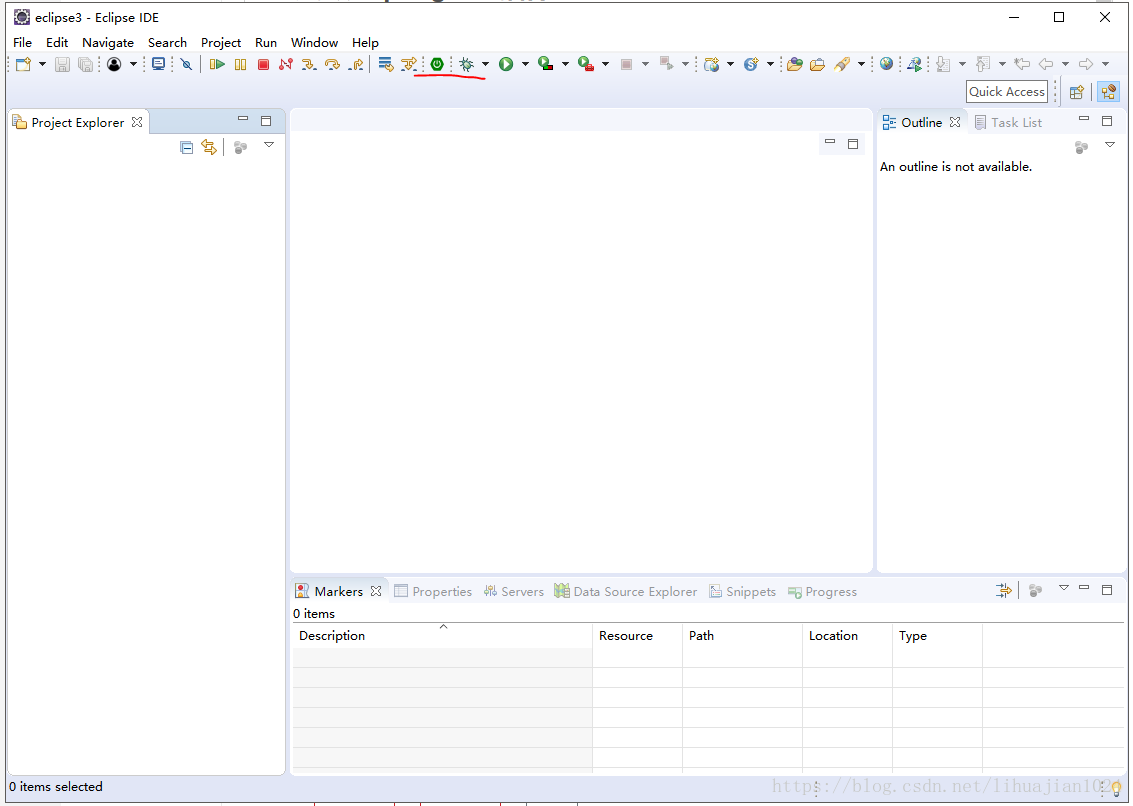Click the Open Type folder icon
Viewport: 1133px width, 806px height.
coord(795,64)
